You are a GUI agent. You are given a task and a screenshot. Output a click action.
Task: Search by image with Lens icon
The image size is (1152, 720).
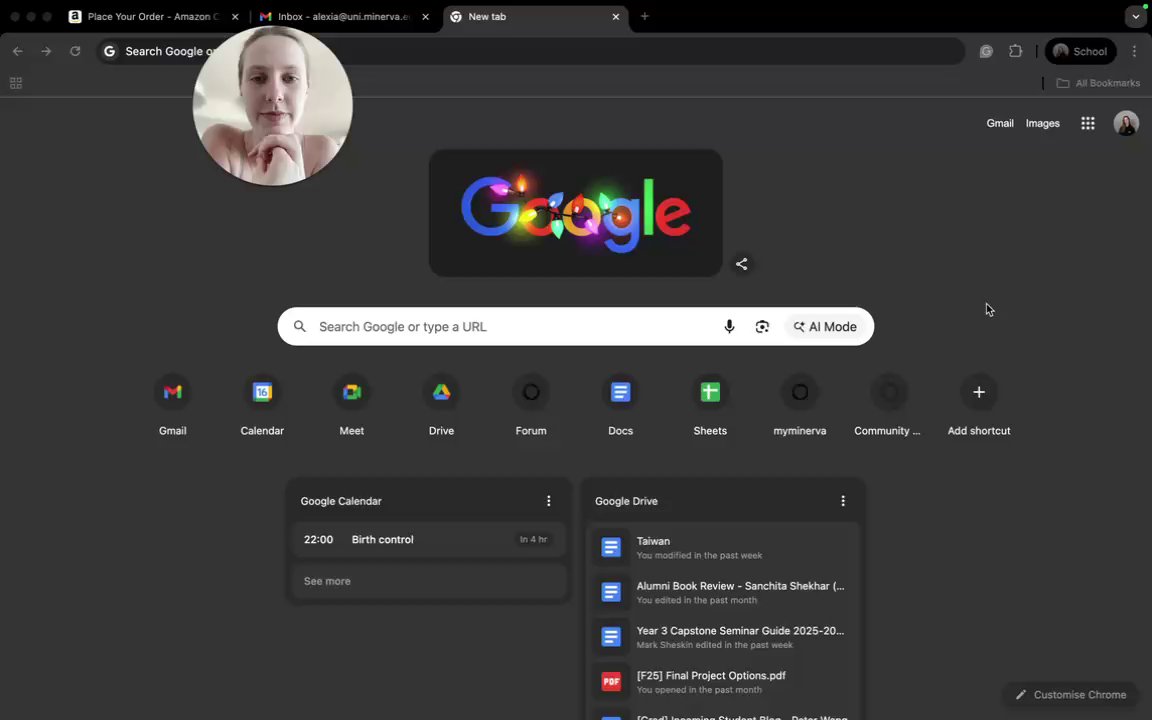762,327
